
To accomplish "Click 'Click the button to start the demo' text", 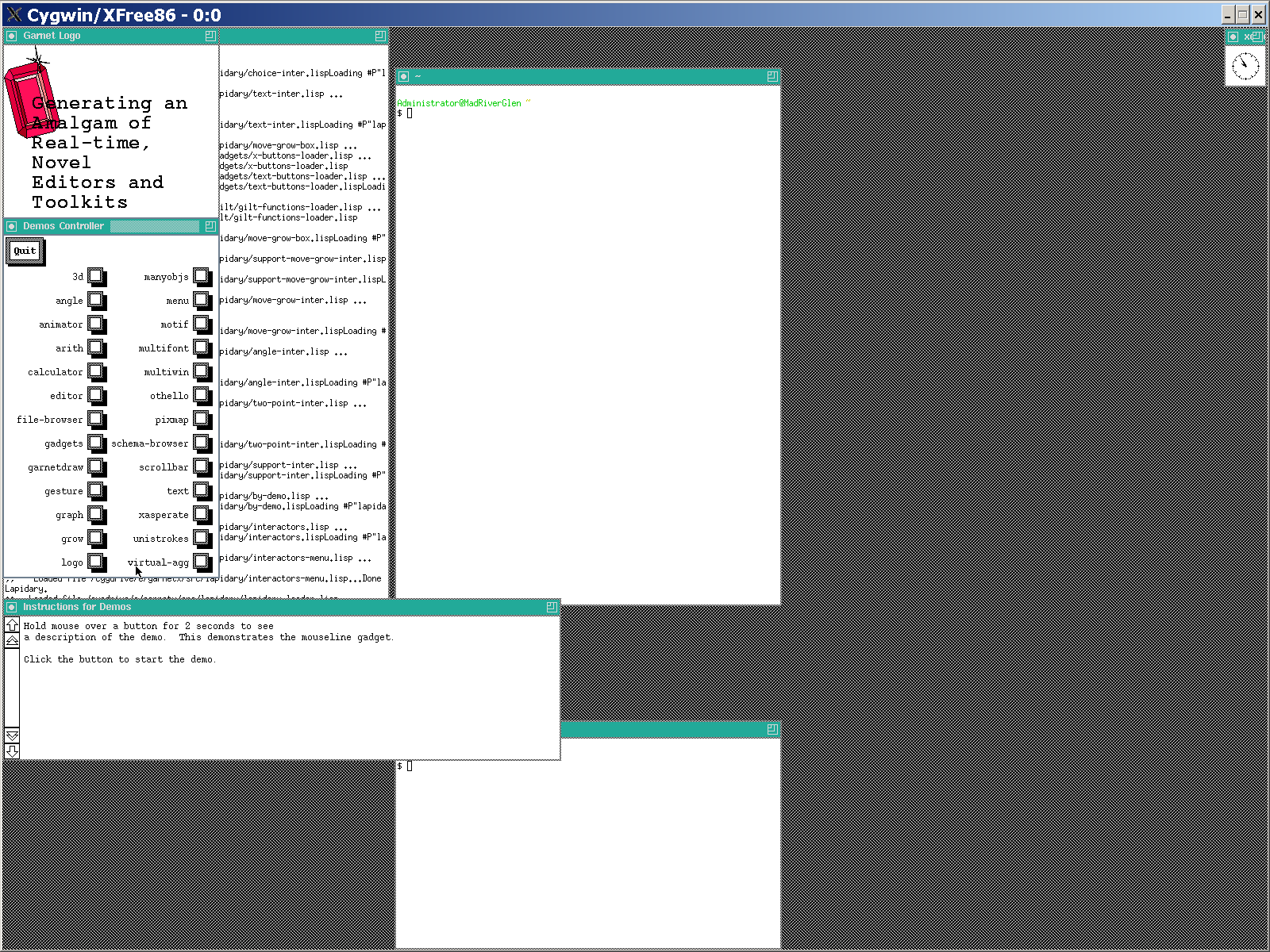I will tap(120, 659).
